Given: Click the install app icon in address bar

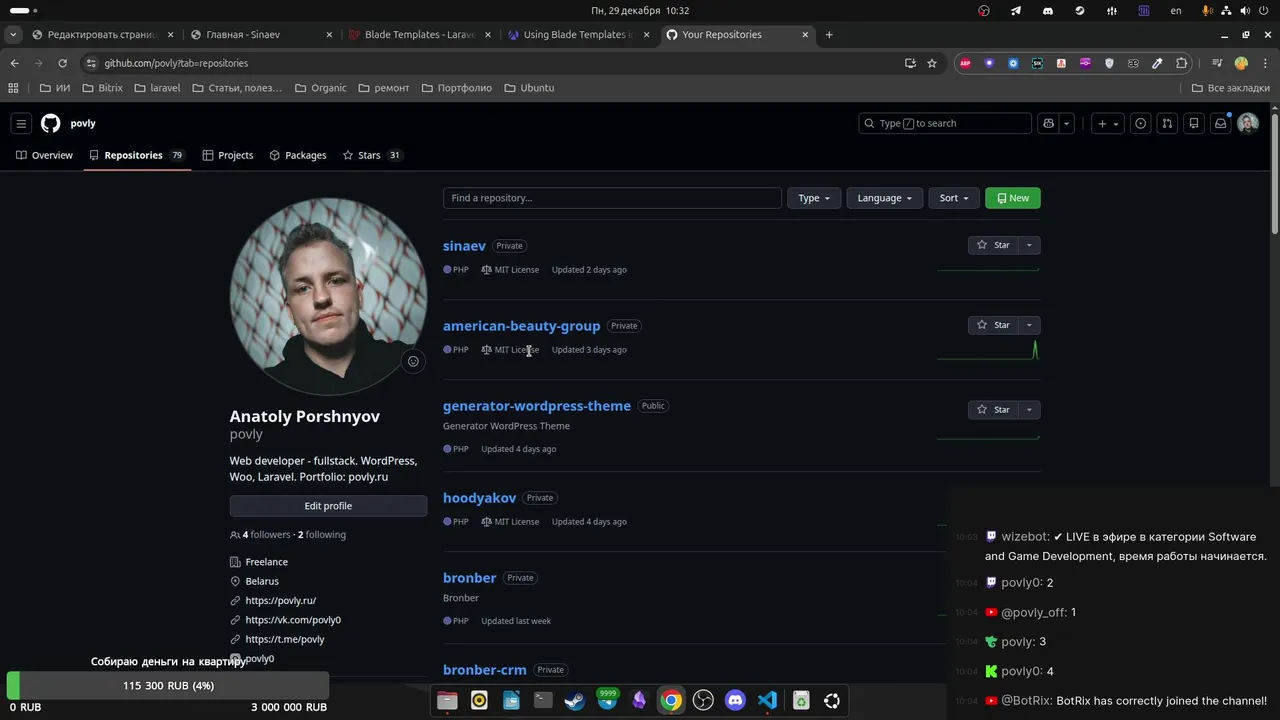Looking at the screenshot, I should tap(910, 63).
